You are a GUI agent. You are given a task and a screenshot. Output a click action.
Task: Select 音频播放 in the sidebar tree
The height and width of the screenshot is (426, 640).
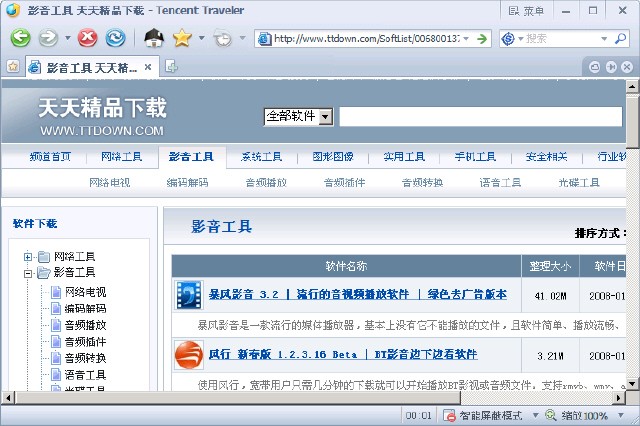tap(85, 325)
